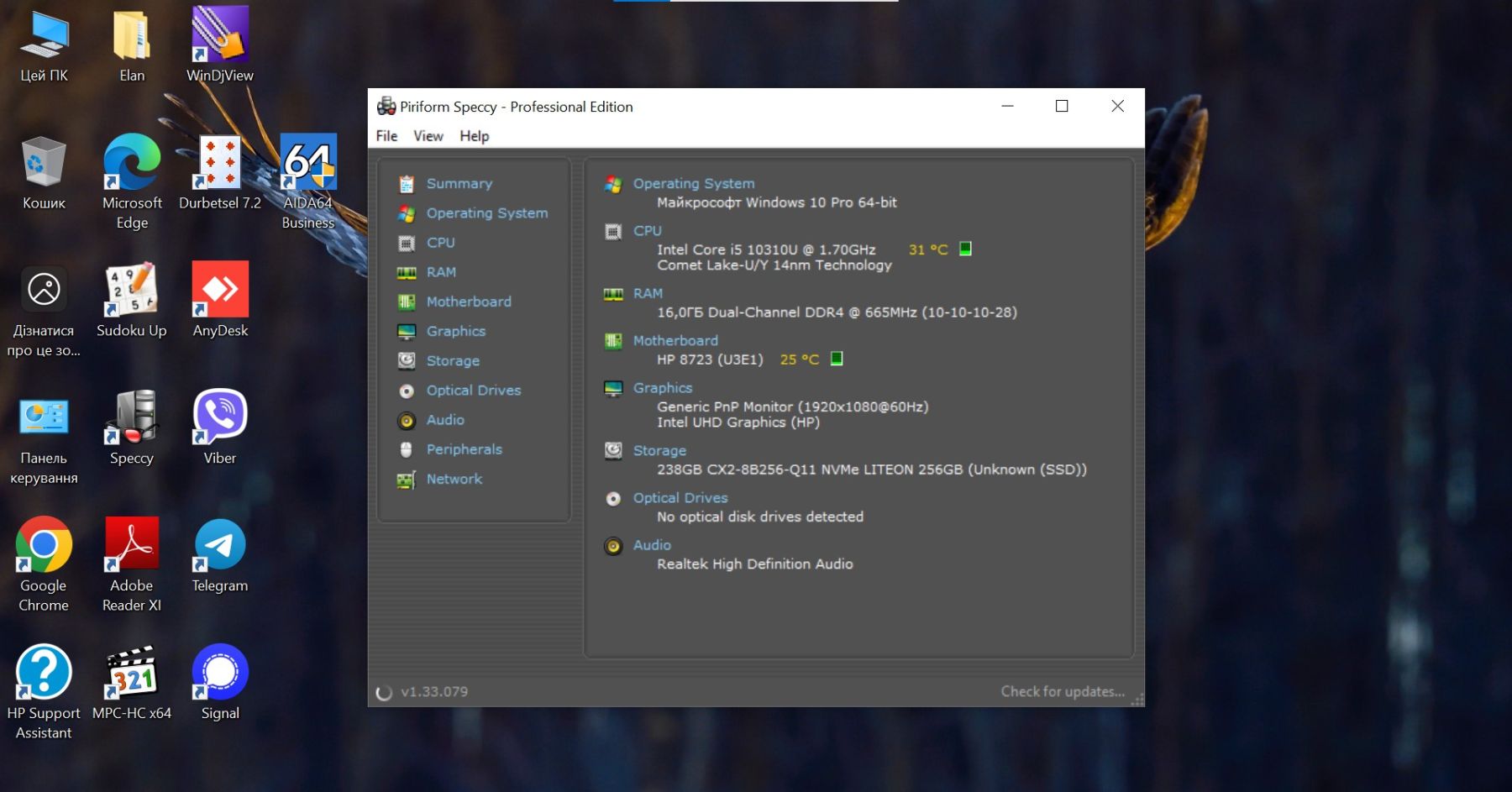1512x792 pixels.
Task: Select the Durbetsel 7.2 desktop shortcut
Action: pos(220,174)
